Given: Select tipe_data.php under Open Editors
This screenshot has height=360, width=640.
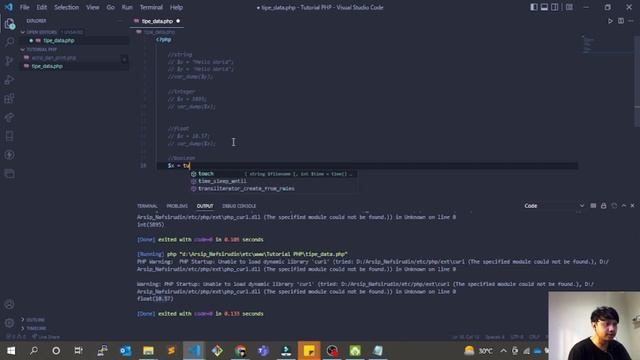Looking at the screenshot, I should pyautogui.click(x=59, y=40).
